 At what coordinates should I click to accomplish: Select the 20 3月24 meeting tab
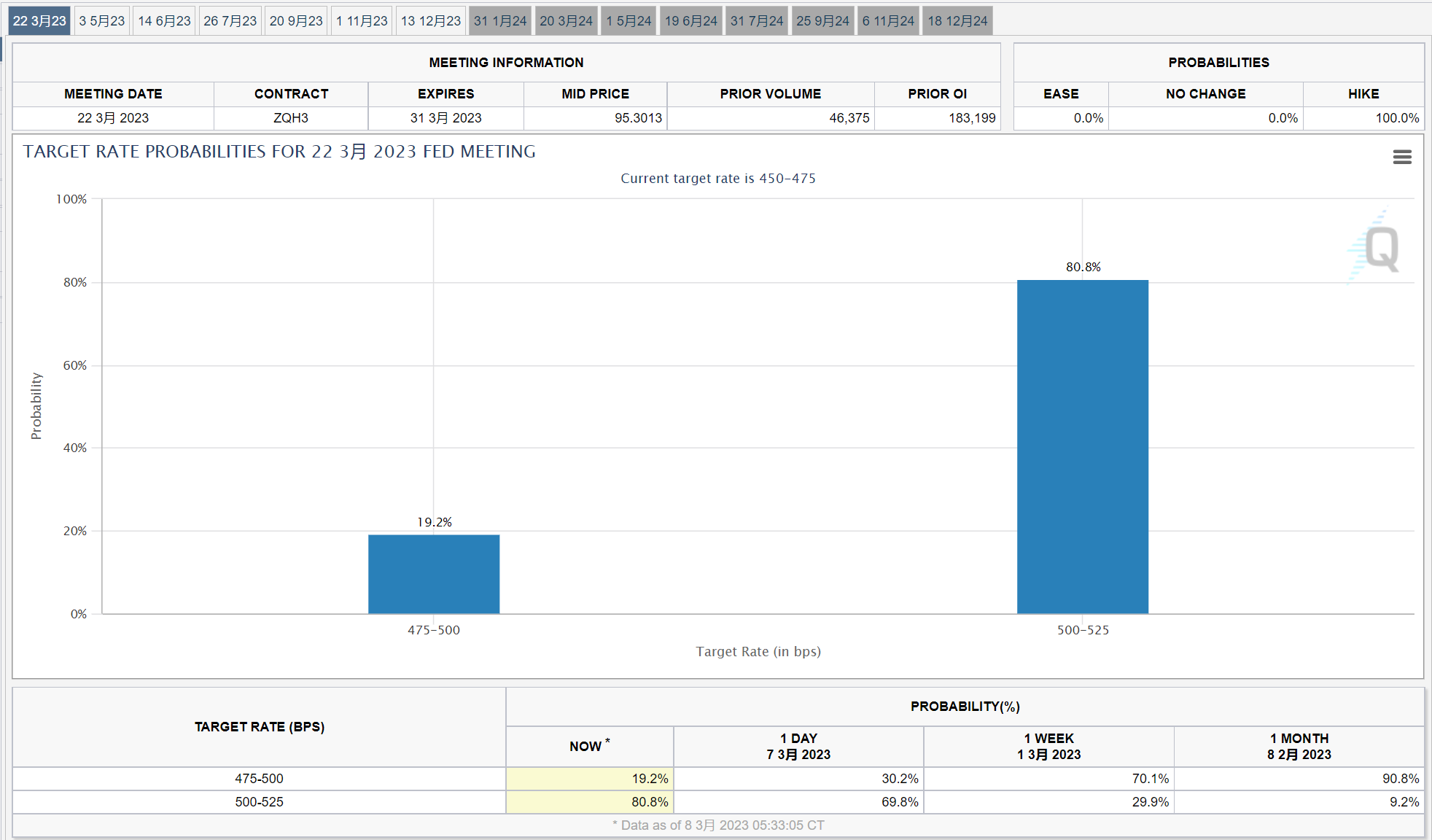(x=566, y=20)
